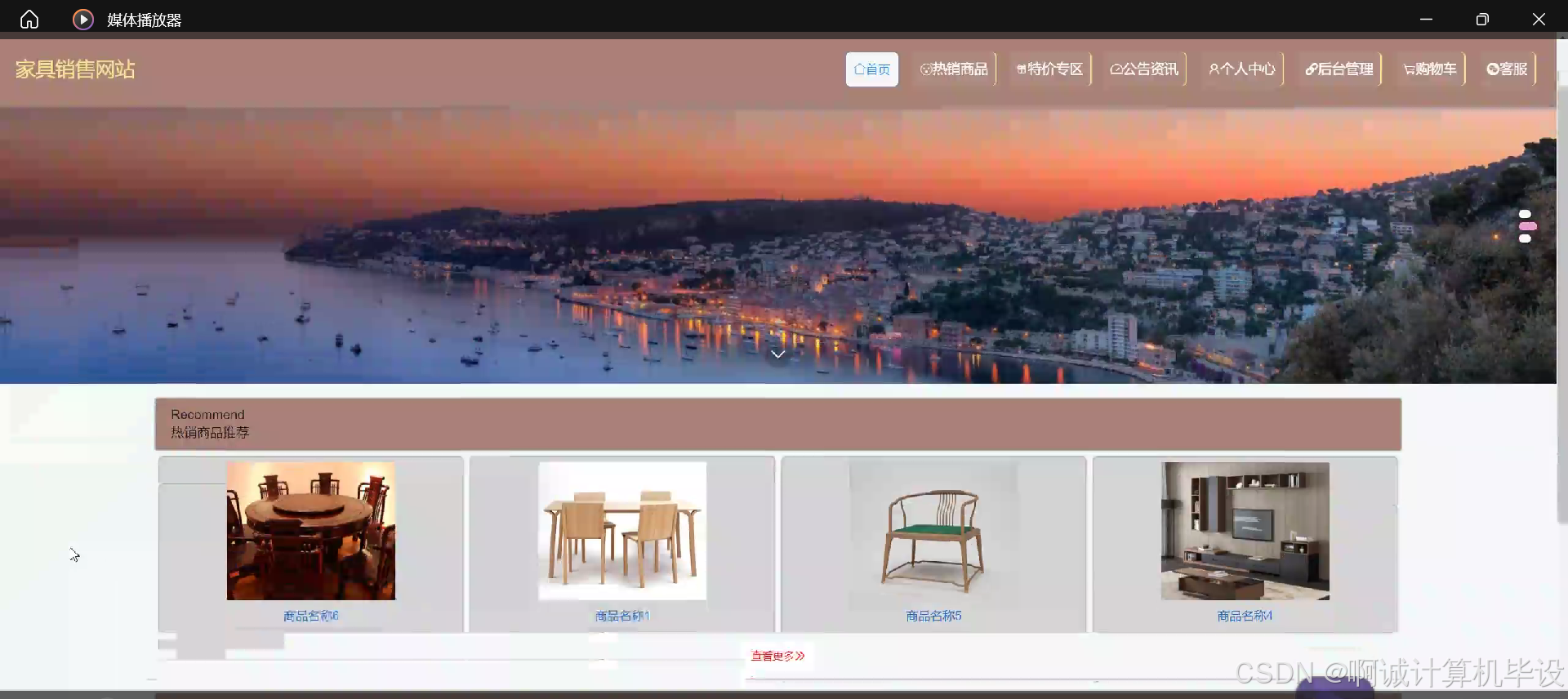The width and height of the screenshot is (1568, 699).
Task: Select the first carousel indicator dot
Action: point(1525,214)
